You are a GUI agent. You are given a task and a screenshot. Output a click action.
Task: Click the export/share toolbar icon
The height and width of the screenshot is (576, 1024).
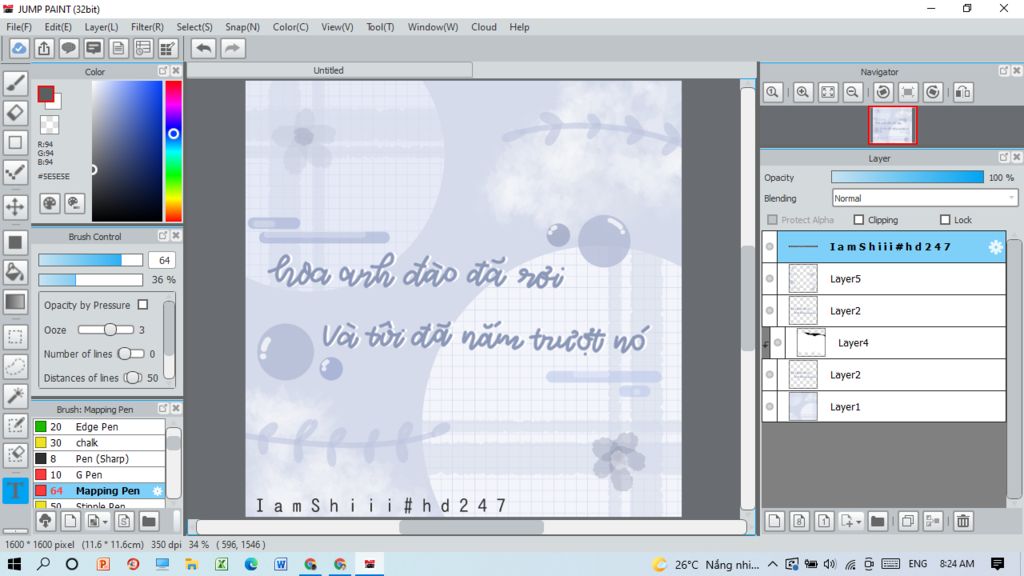(x=44, y=48)
